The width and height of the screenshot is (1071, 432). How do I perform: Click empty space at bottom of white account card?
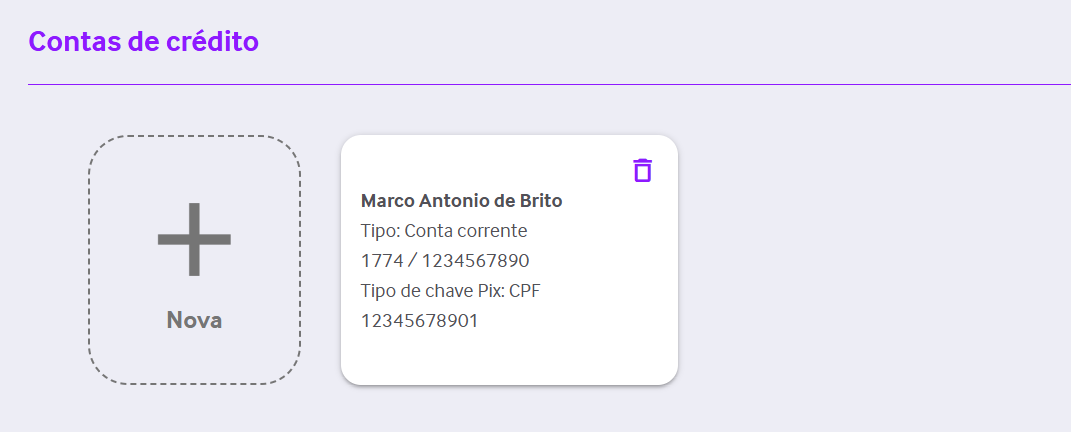[510, 359]
